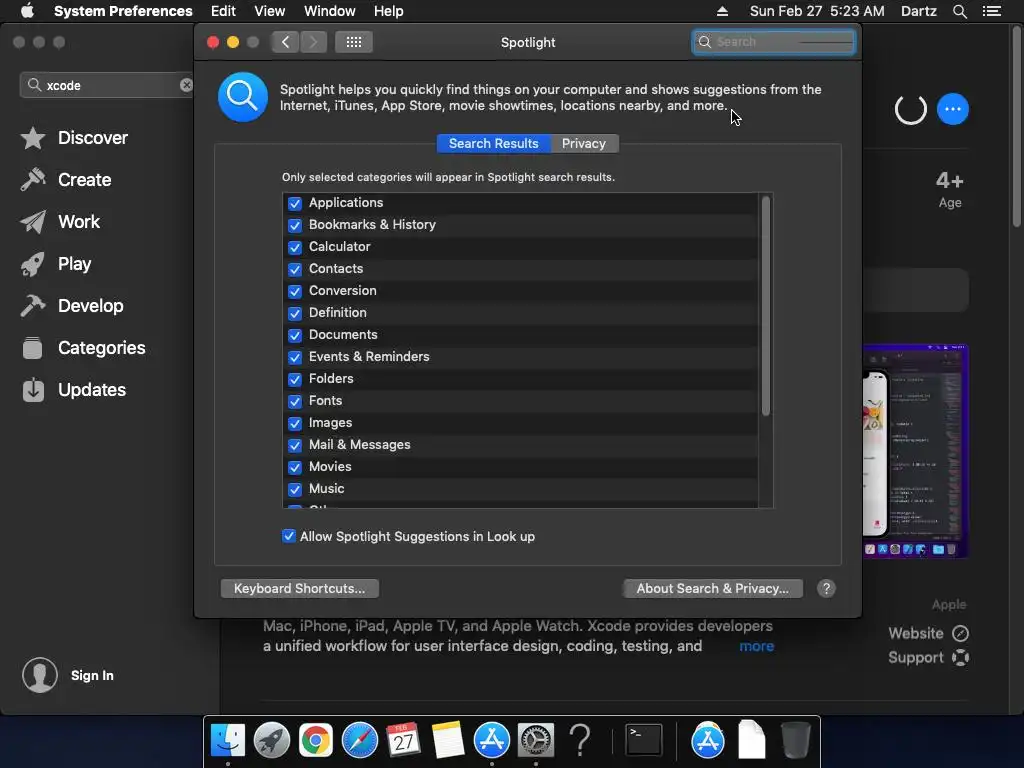Screen dimensions: 1024x768
Task: Click the more link in description
Action: (x=757, y=646)
